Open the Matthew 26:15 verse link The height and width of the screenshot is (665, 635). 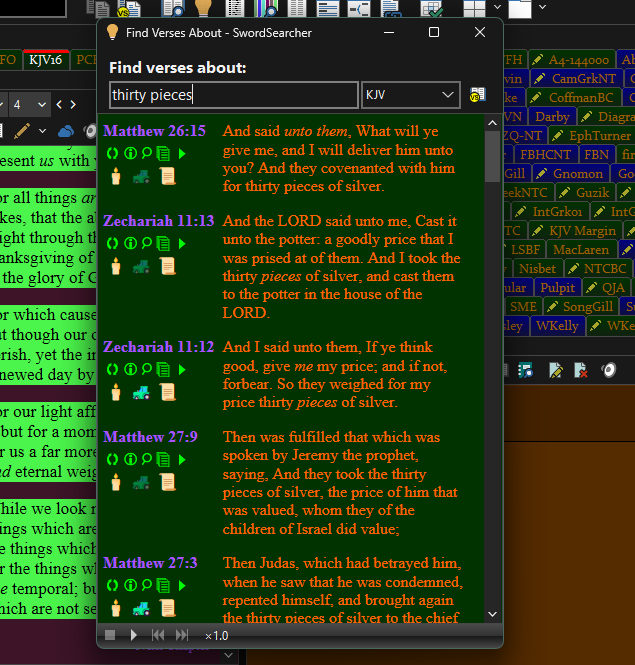click(x=154, y=131)
